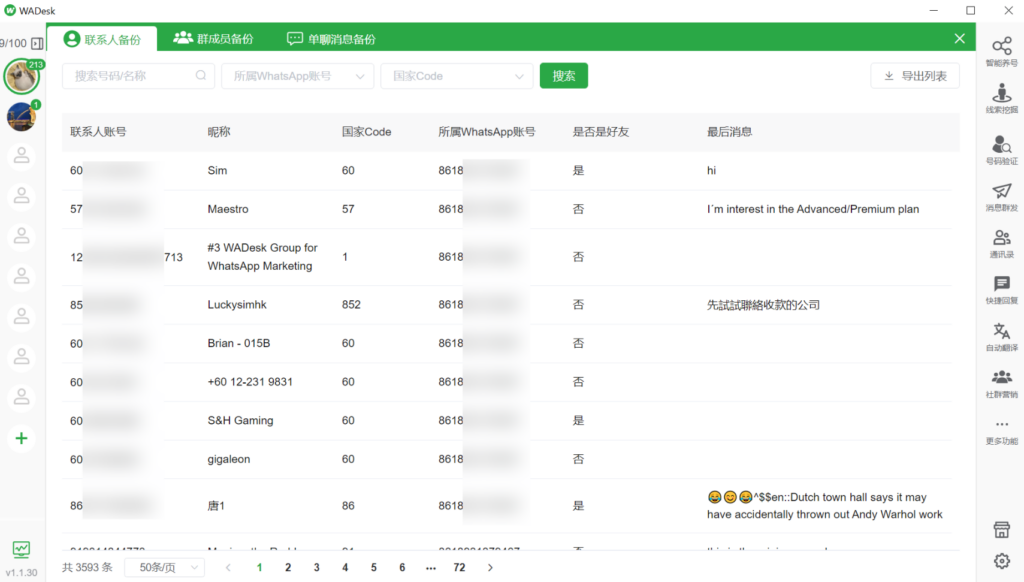Click the next page arrow
Screen dimensions: 1024x582
click(x=490, y=568)
